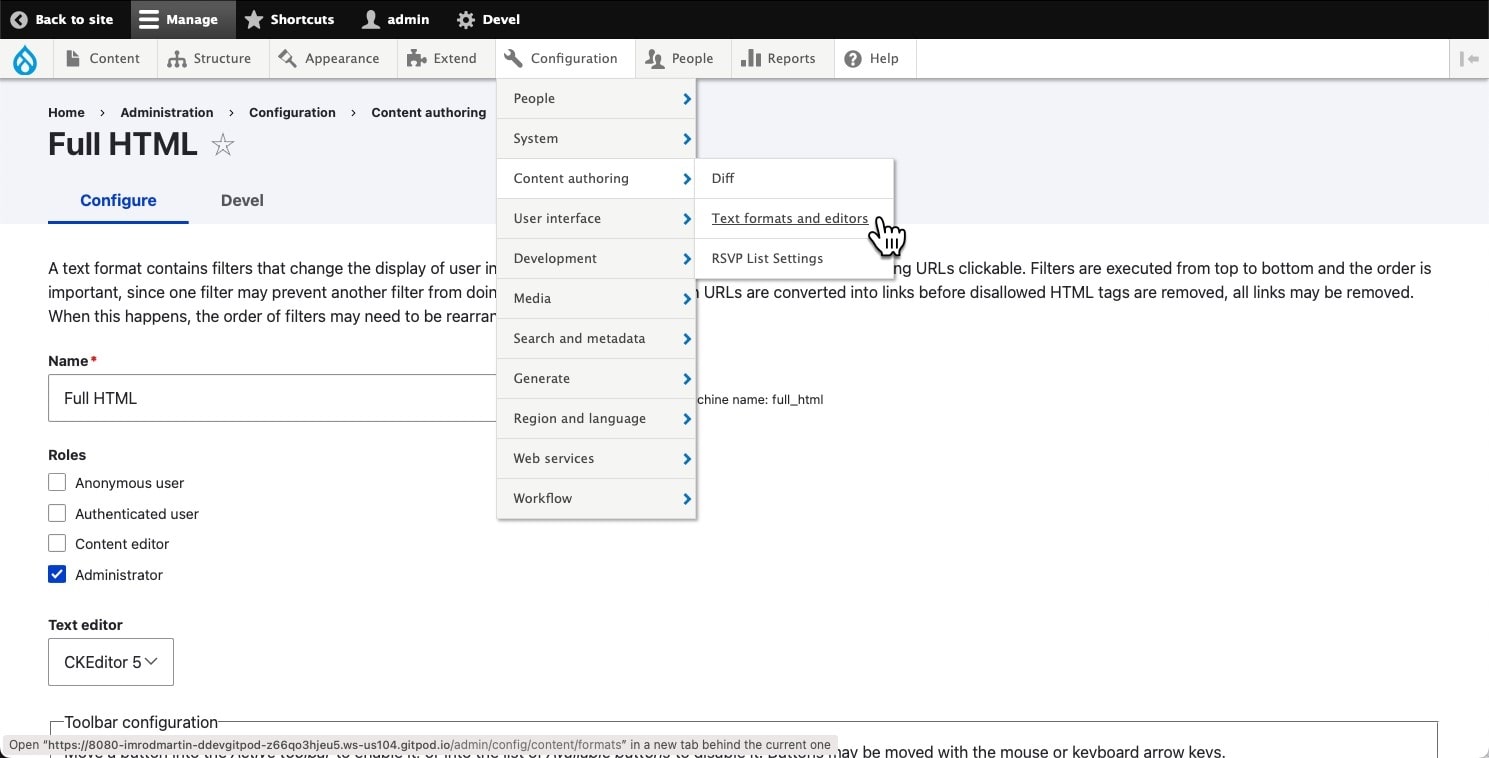Expand the Region and language submenu arrow
The height and width of the screenshot is (758, 1489).
[x=687, y=418]
